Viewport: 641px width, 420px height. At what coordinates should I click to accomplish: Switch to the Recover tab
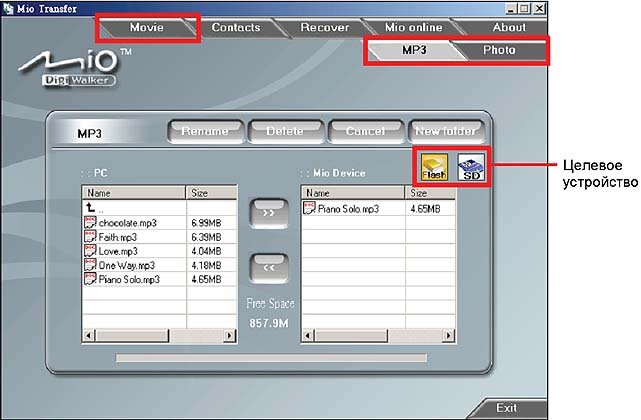(325, 27)
